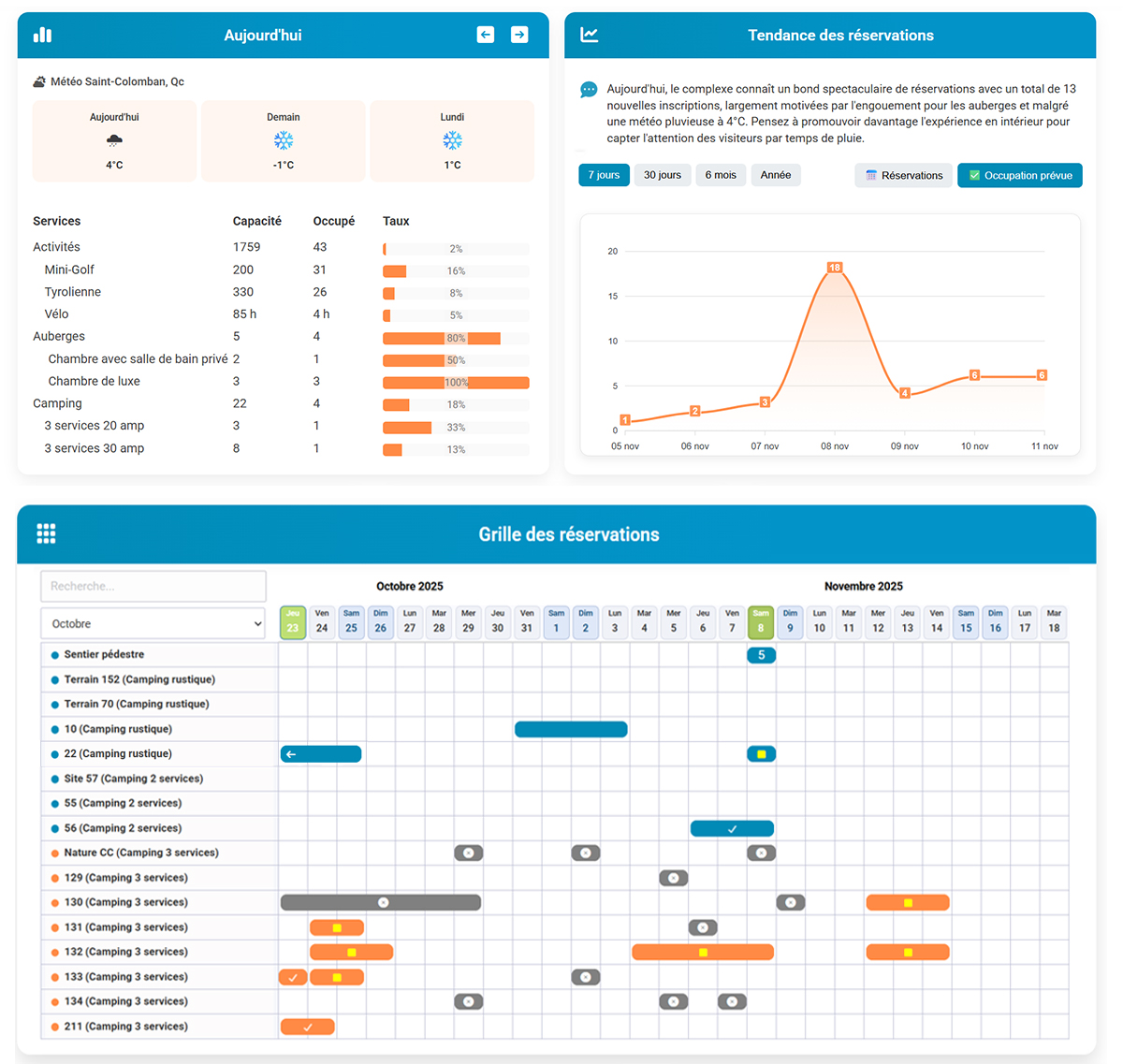Image resolution: width=1123 pixels, height=1064 pixels.
Task: Click the snowflake icon for Demain's forecast
Action: click(x=283, y=141)
